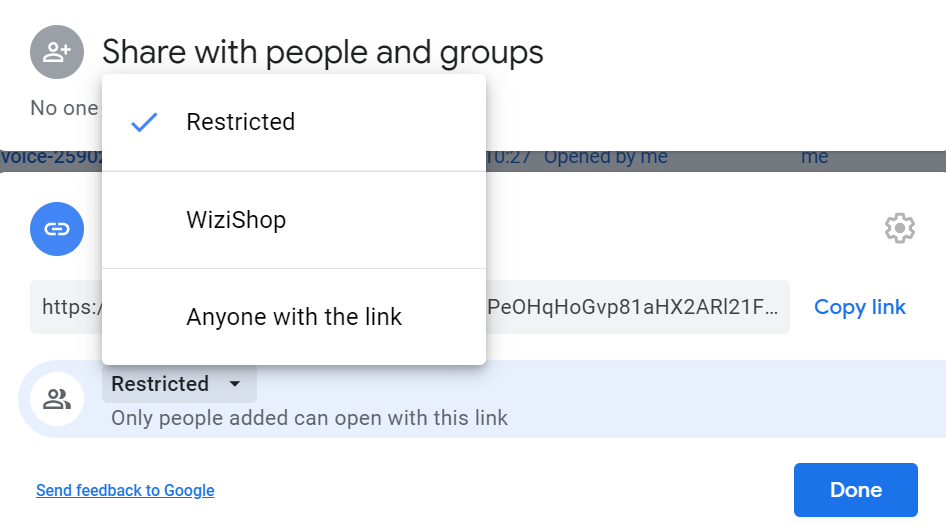Image resolution: width=946 pixels, height=524 pixels.
Task: Click the people group icon
Action: (57, 399)
